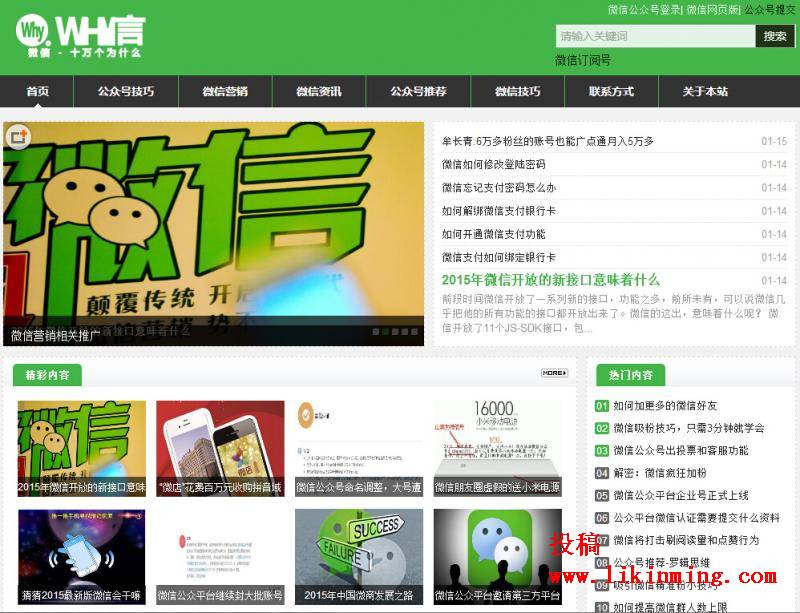The width and height of the screenshot is (800, 613).
Task: Open the 微信订阅号 link under search
Action: 583,60
